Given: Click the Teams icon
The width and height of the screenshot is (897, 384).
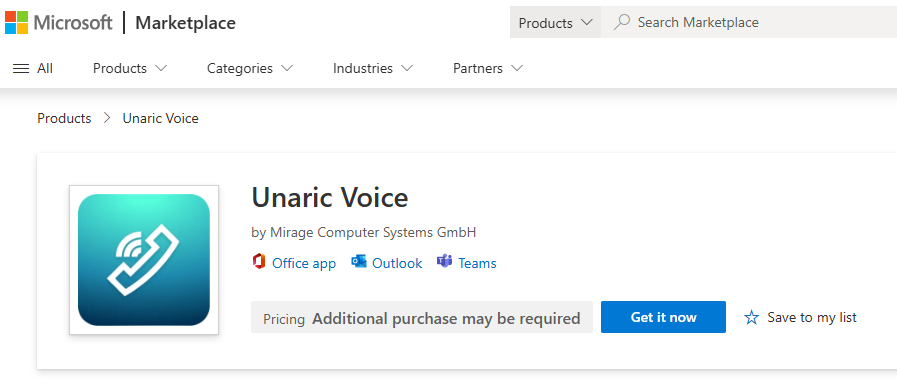Looking at the screenshot, I should [444, 262].
